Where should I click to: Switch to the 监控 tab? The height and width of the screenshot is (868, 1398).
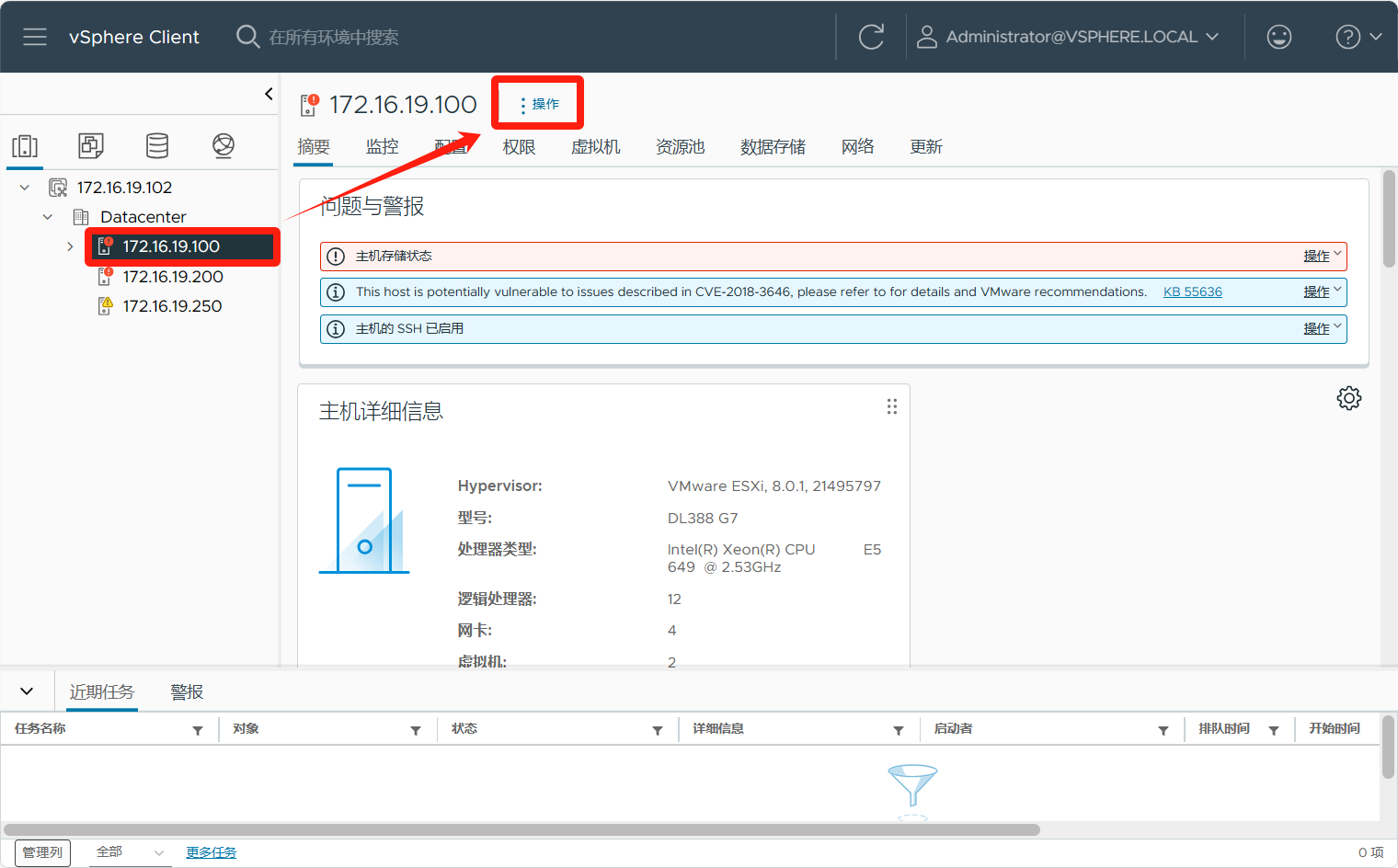(x=382, y=147)
